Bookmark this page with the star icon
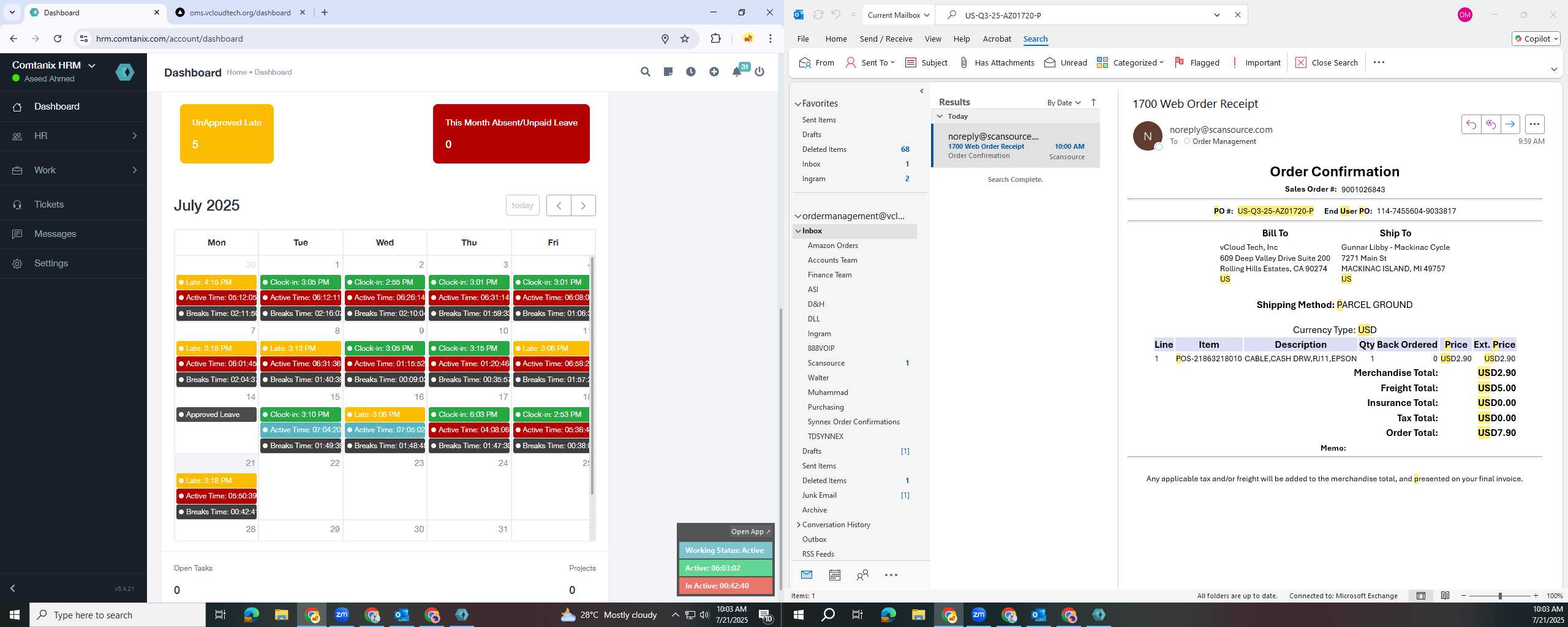1568x627 pixels. 685,39
